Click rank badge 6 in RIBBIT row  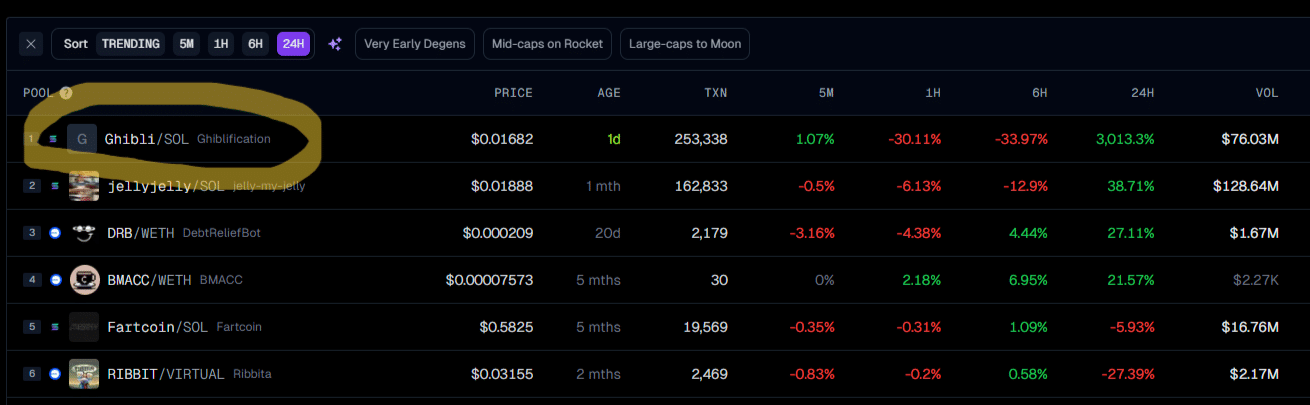[x=32, y=374]
